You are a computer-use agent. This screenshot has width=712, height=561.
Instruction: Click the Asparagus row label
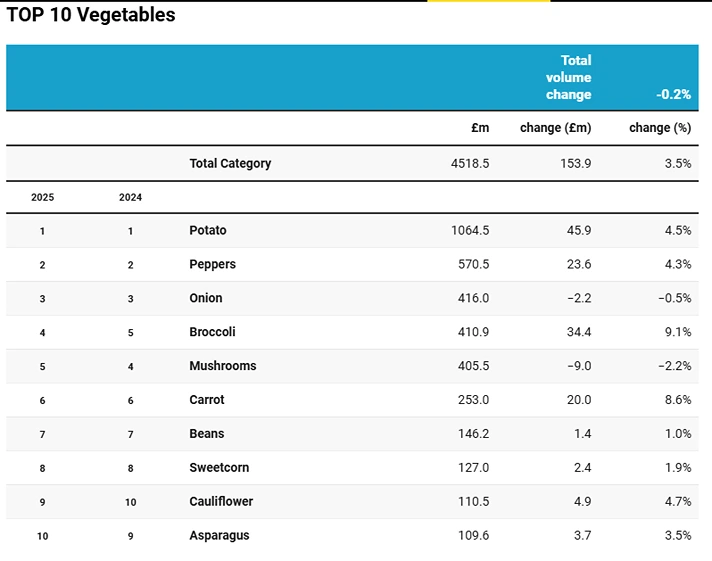(x=219, y=536)
